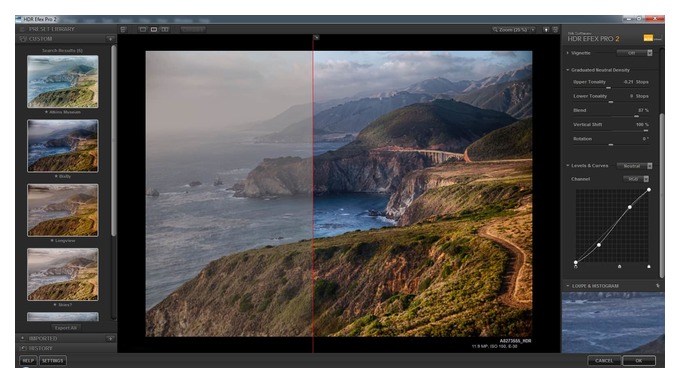Click the upper-middle curve control point
The height and width of the screenshot is (383, 680).
(x=630, y=207)
